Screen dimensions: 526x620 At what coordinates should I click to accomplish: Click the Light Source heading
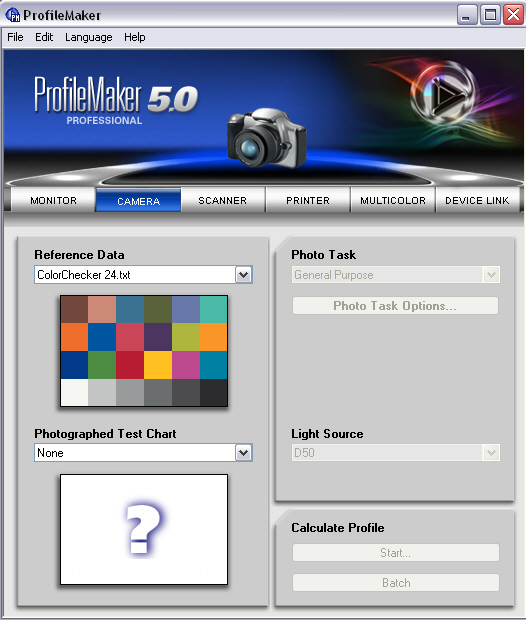coord(327,434)
